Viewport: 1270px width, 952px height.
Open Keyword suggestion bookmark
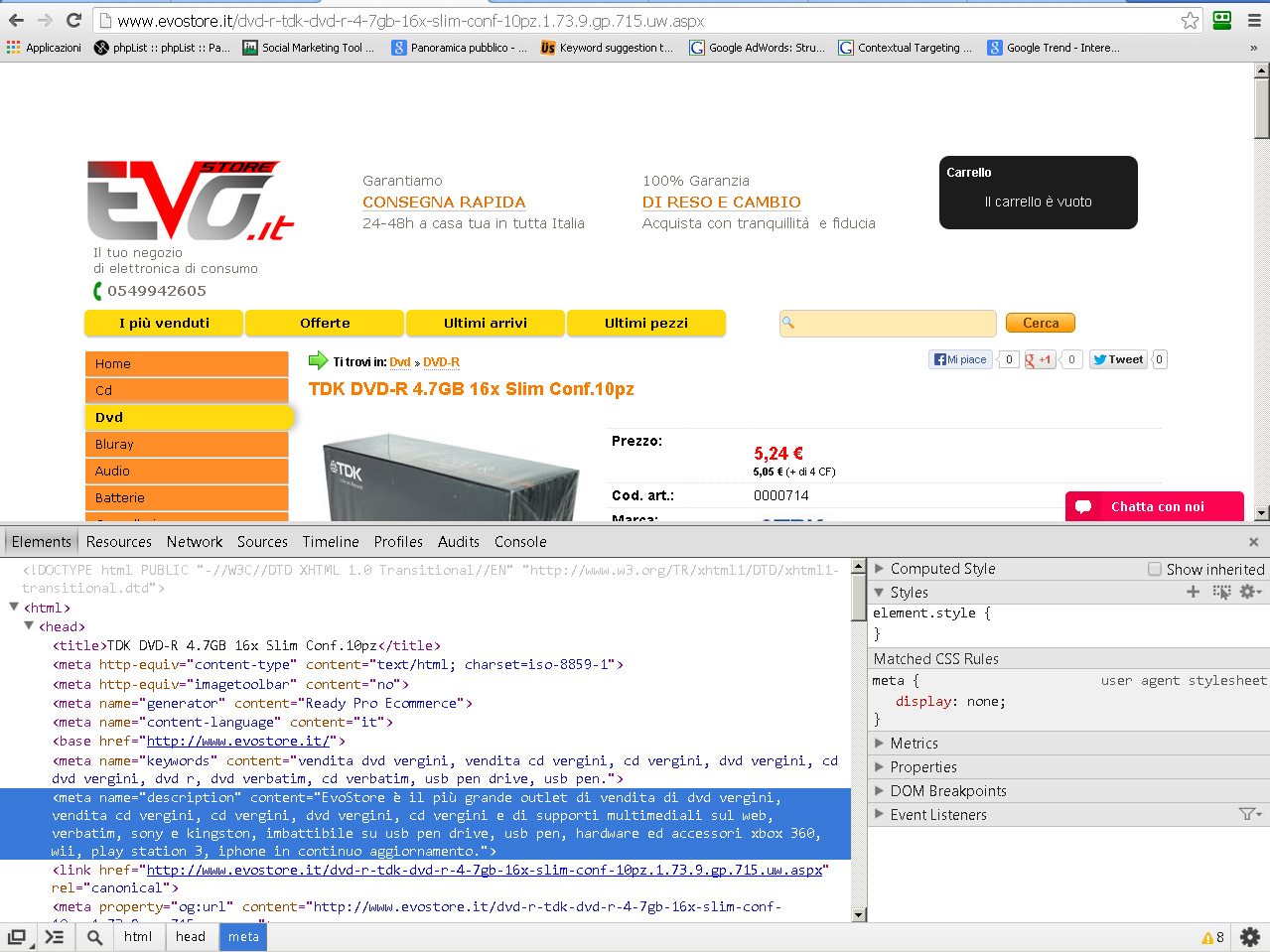607,47
